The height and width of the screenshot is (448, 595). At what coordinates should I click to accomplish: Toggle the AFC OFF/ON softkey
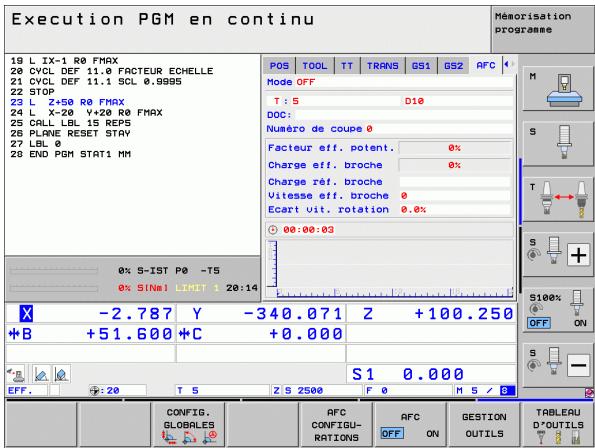coord(410,425)
